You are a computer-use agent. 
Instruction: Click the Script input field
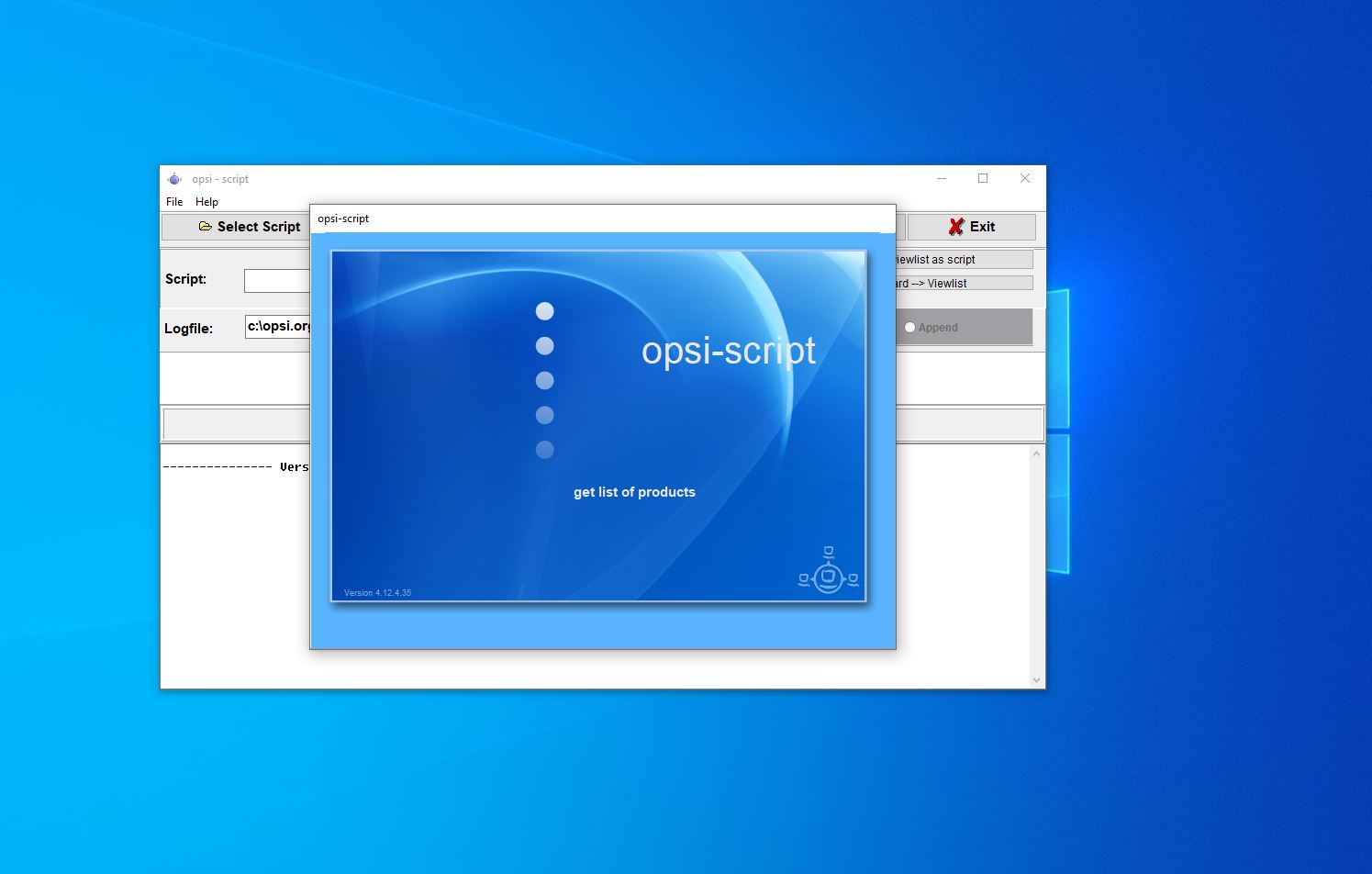pos(277,281)
